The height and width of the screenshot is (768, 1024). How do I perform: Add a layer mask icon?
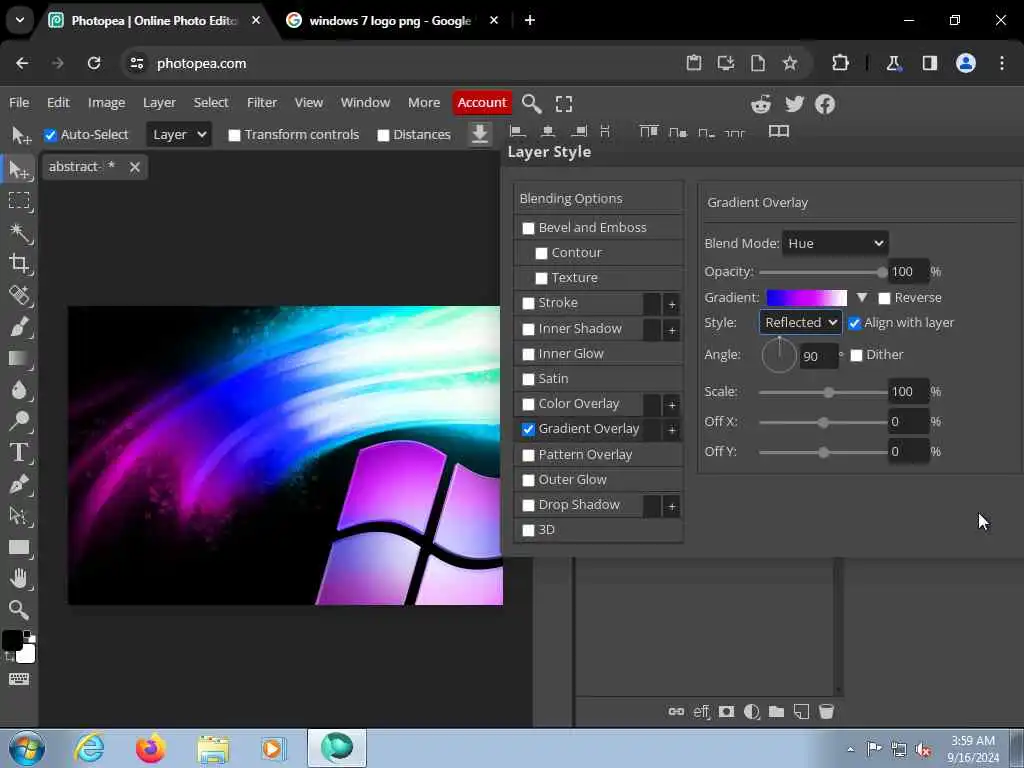(726, 711)
